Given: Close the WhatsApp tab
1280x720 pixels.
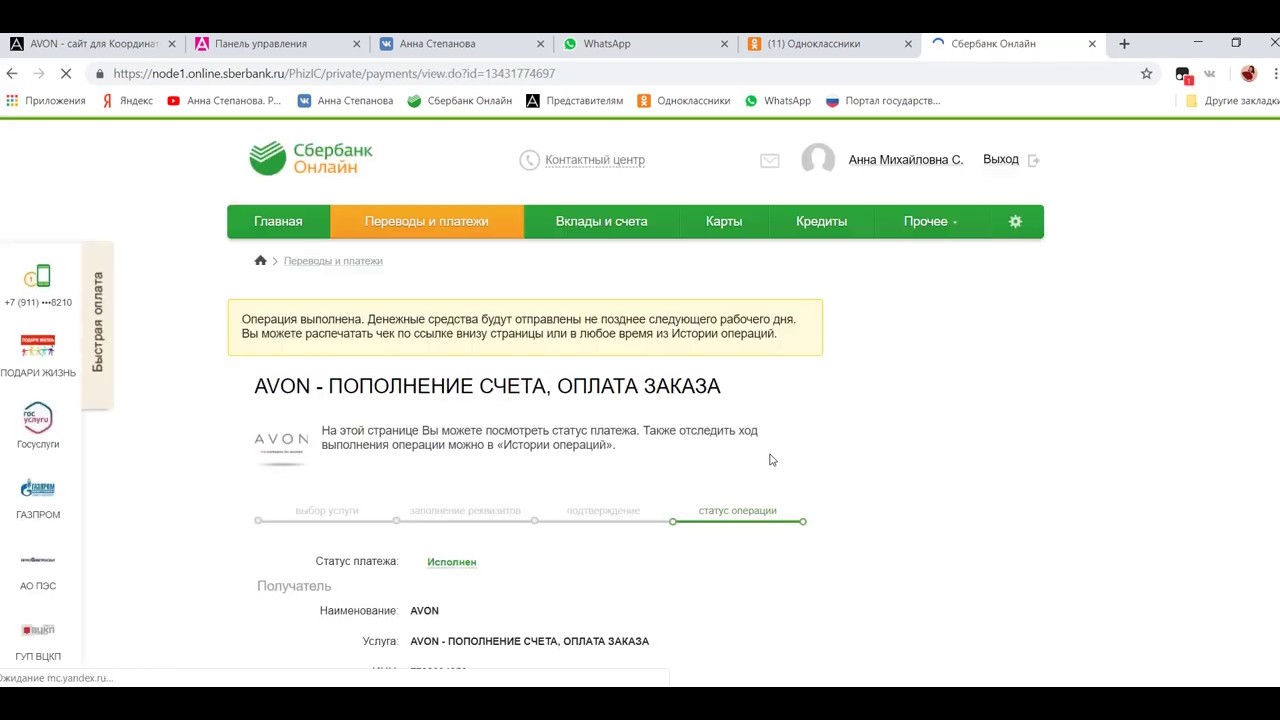Looking at the screenshot, I should coord(724,44).
